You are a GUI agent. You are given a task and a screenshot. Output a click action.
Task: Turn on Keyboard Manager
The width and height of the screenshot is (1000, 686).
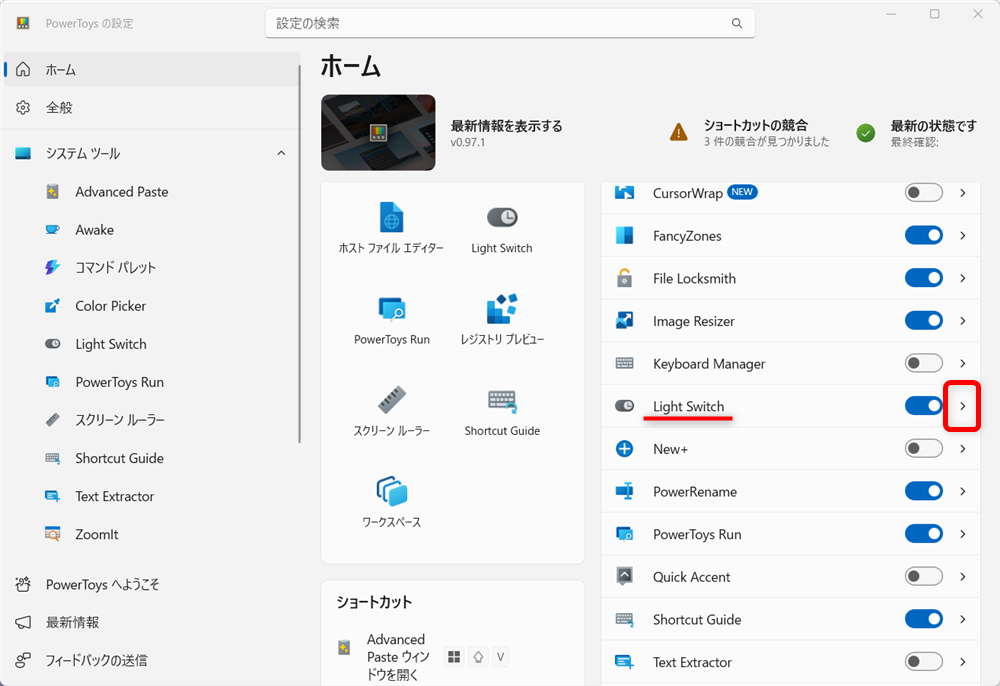(x=923, y=363)
